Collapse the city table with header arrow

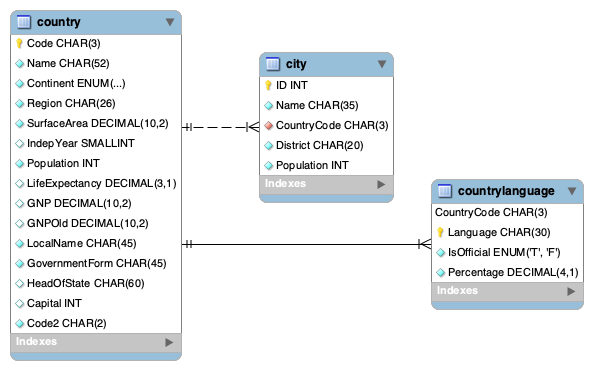(382, 64)
